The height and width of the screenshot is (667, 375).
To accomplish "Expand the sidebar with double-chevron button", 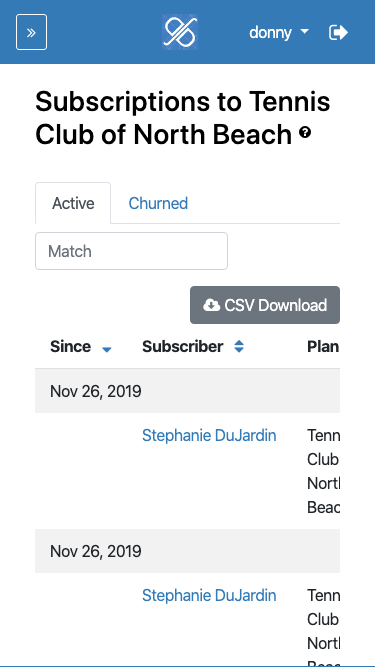I will click(x=31, y=32).
